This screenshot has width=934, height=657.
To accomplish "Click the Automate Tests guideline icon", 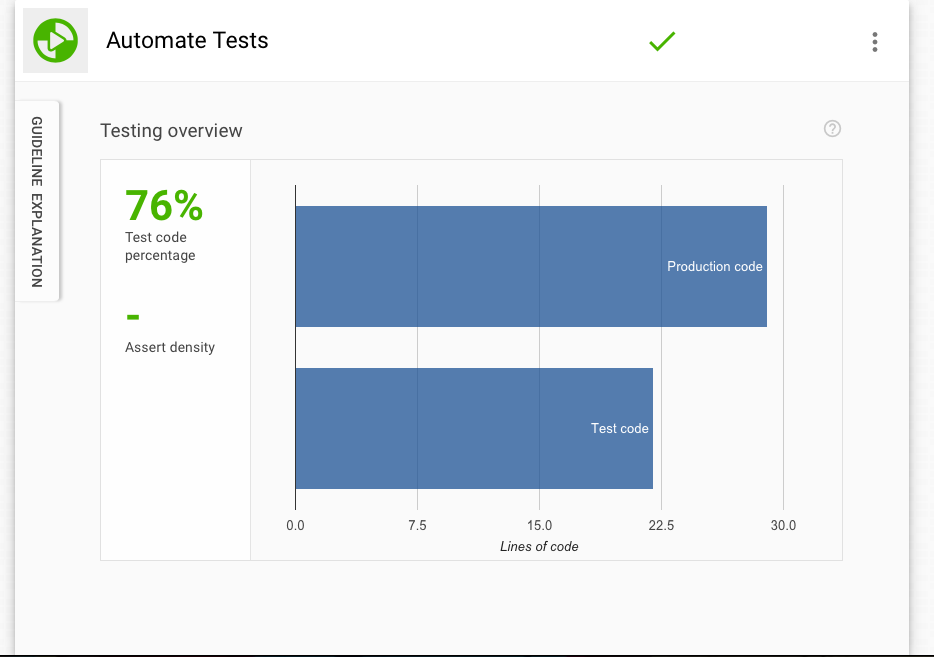I will (55, 41).
